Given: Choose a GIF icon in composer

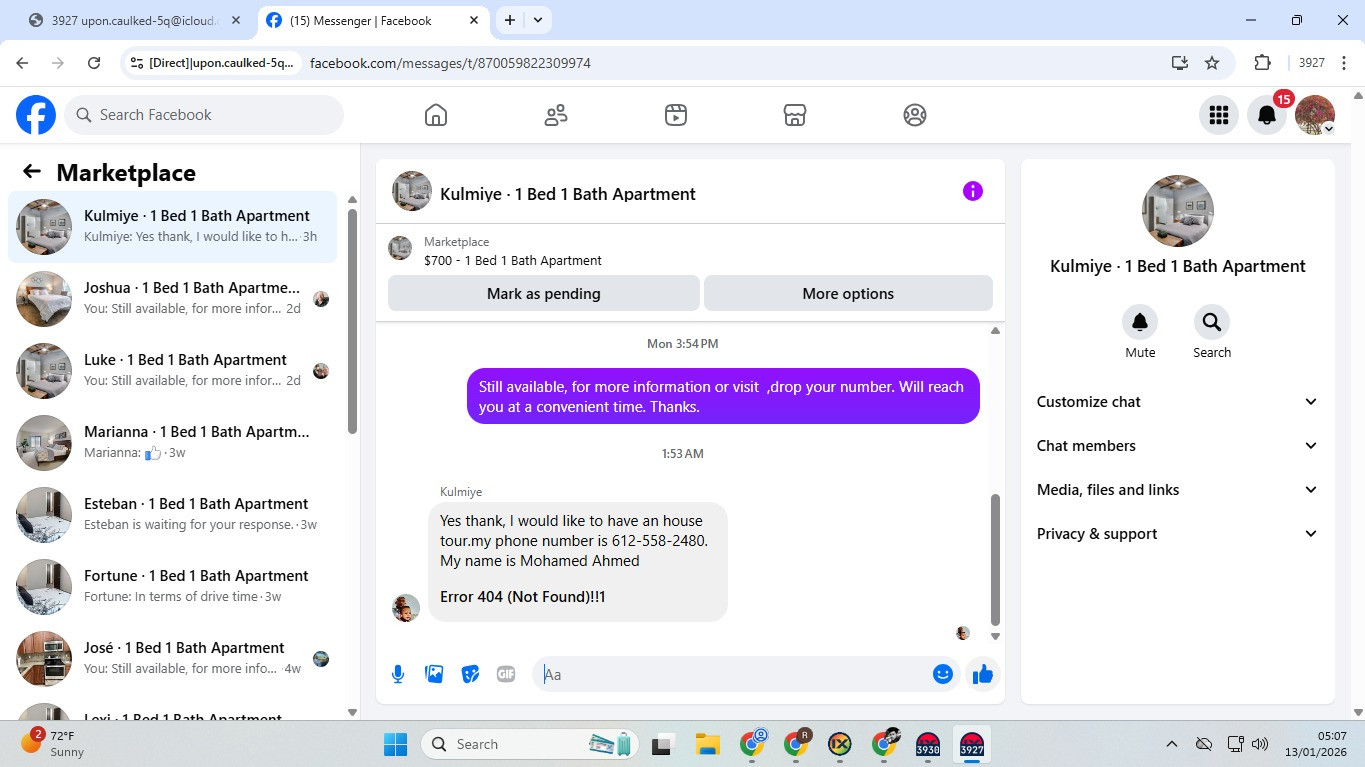Looking at the screenshot, I should (506, 674).
